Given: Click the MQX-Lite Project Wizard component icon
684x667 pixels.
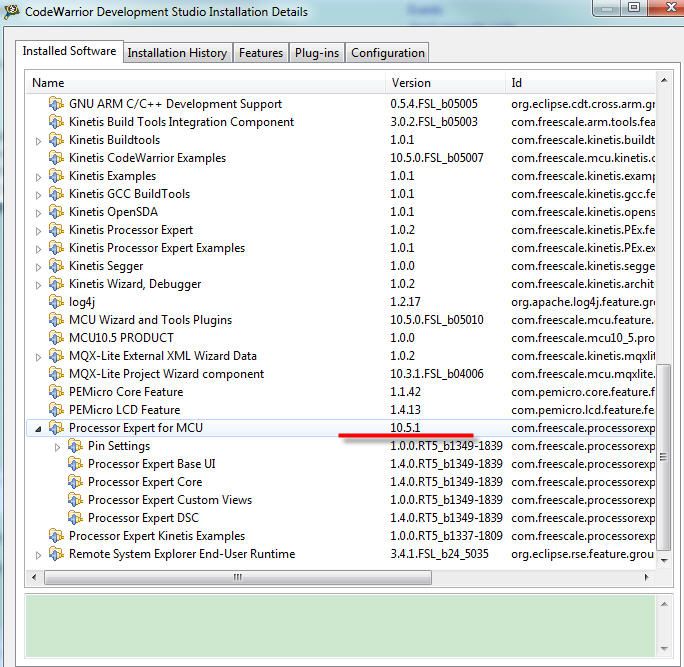Looking at the screenshot, I should coord(56,374).
